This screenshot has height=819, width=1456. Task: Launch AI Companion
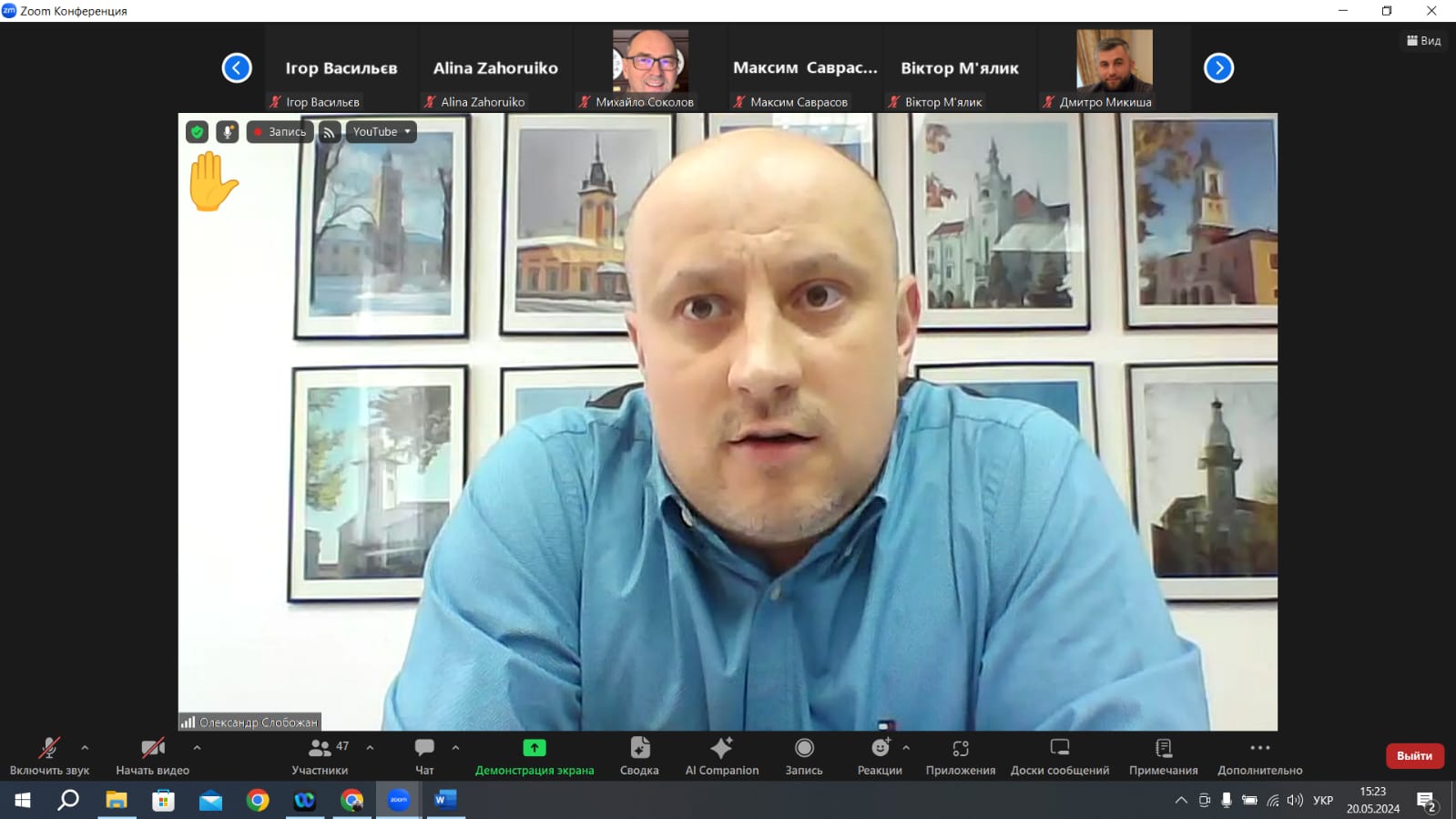click(722, 756)
